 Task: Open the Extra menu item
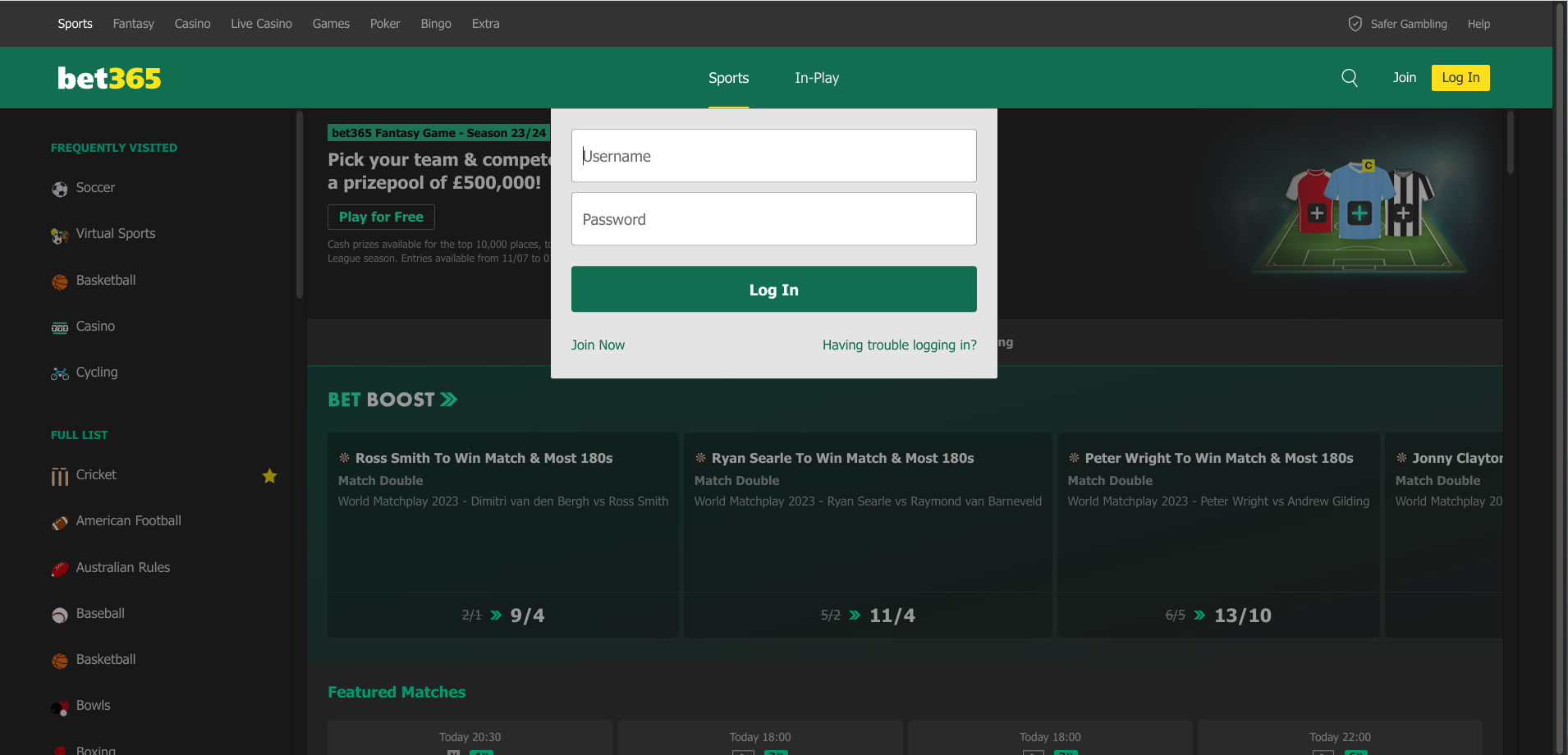point(486,24)
